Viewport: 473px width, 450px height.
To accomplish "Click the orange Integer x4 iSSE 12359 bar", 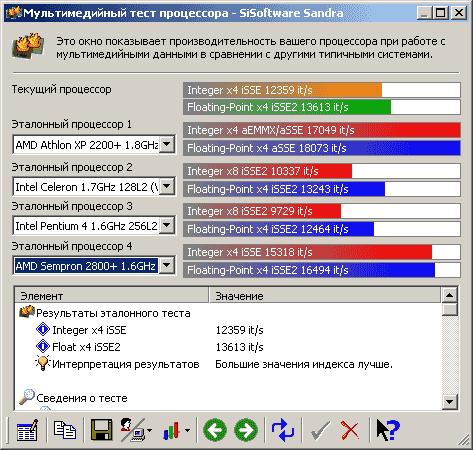I will pyautogui.click(x=322, y=90).
